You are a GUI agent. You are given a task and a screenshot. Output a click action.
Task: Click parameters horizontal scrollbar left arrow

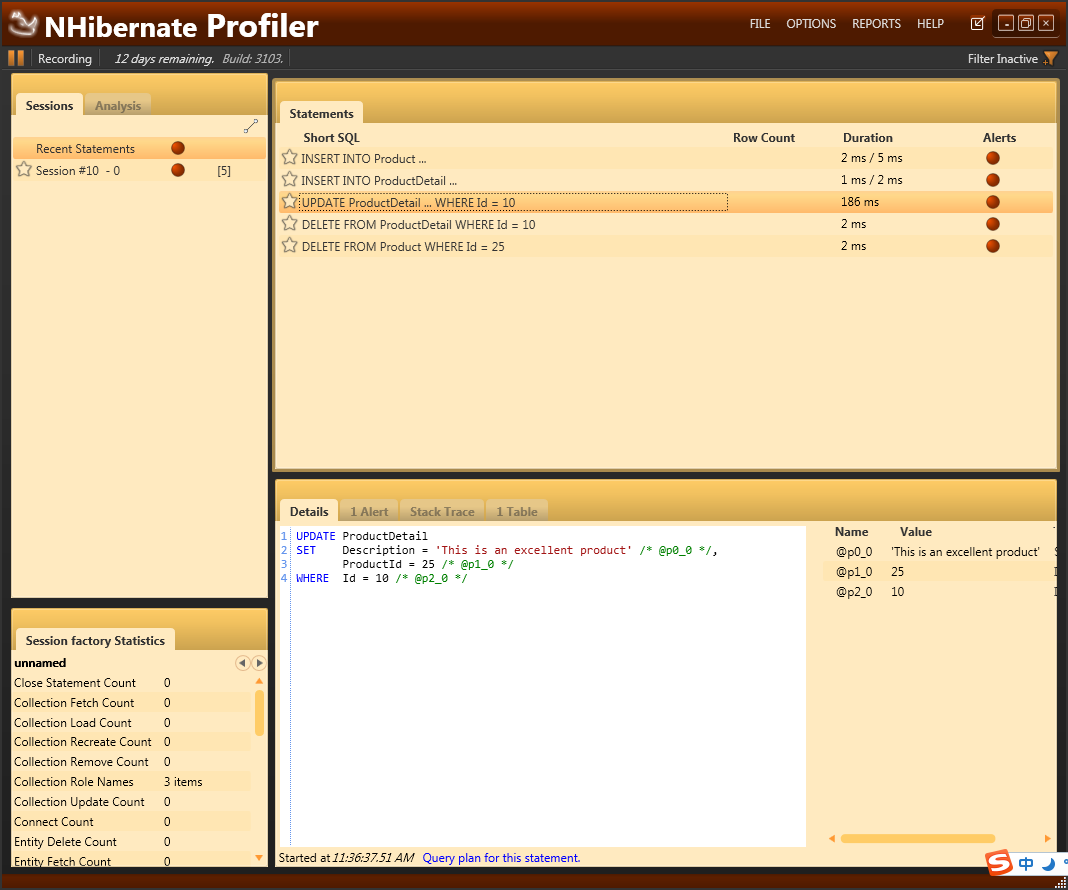click(x=832, y=838)
